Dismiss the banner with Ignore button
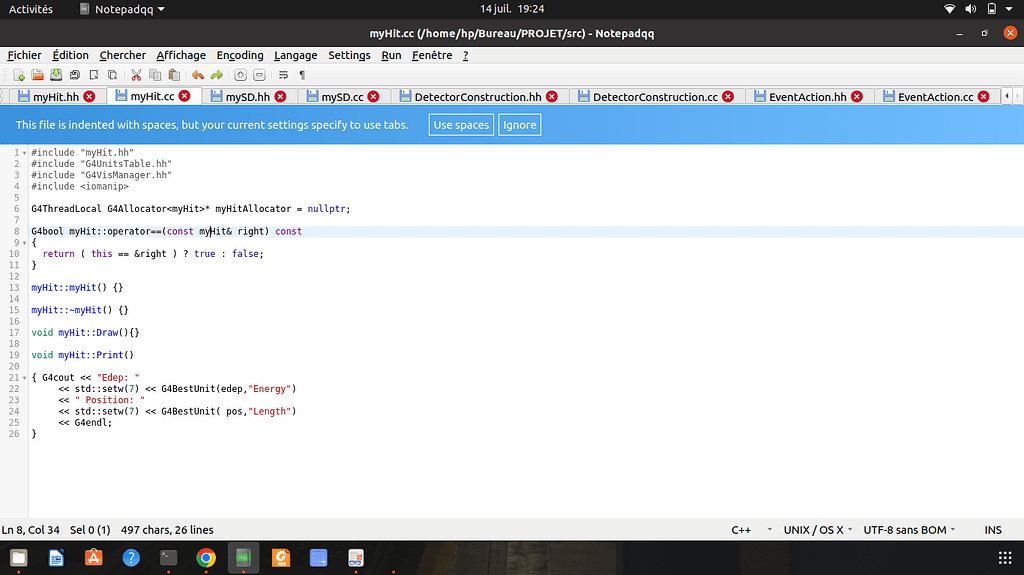 (x=519, y=125)
